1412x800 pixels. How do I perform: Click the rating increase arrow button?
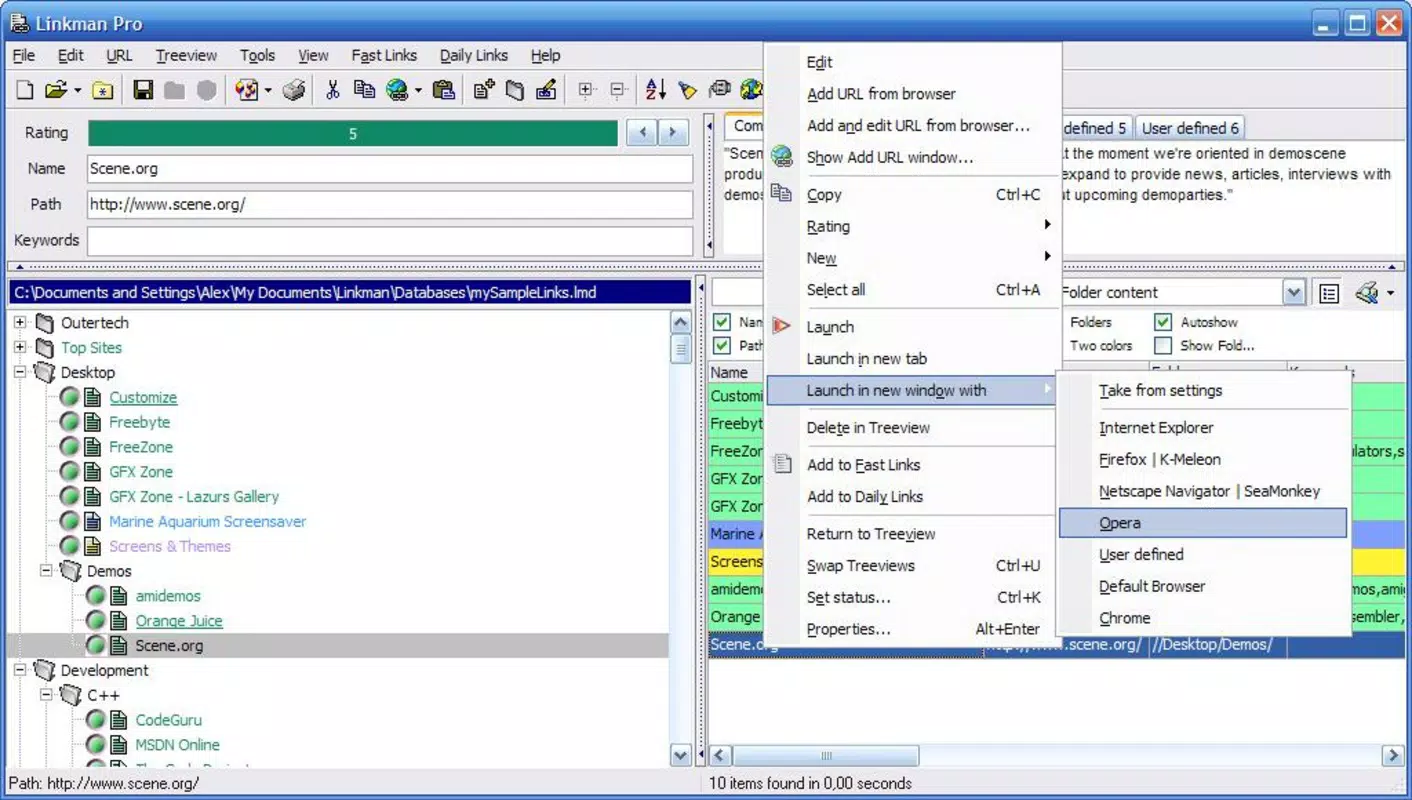674,132
